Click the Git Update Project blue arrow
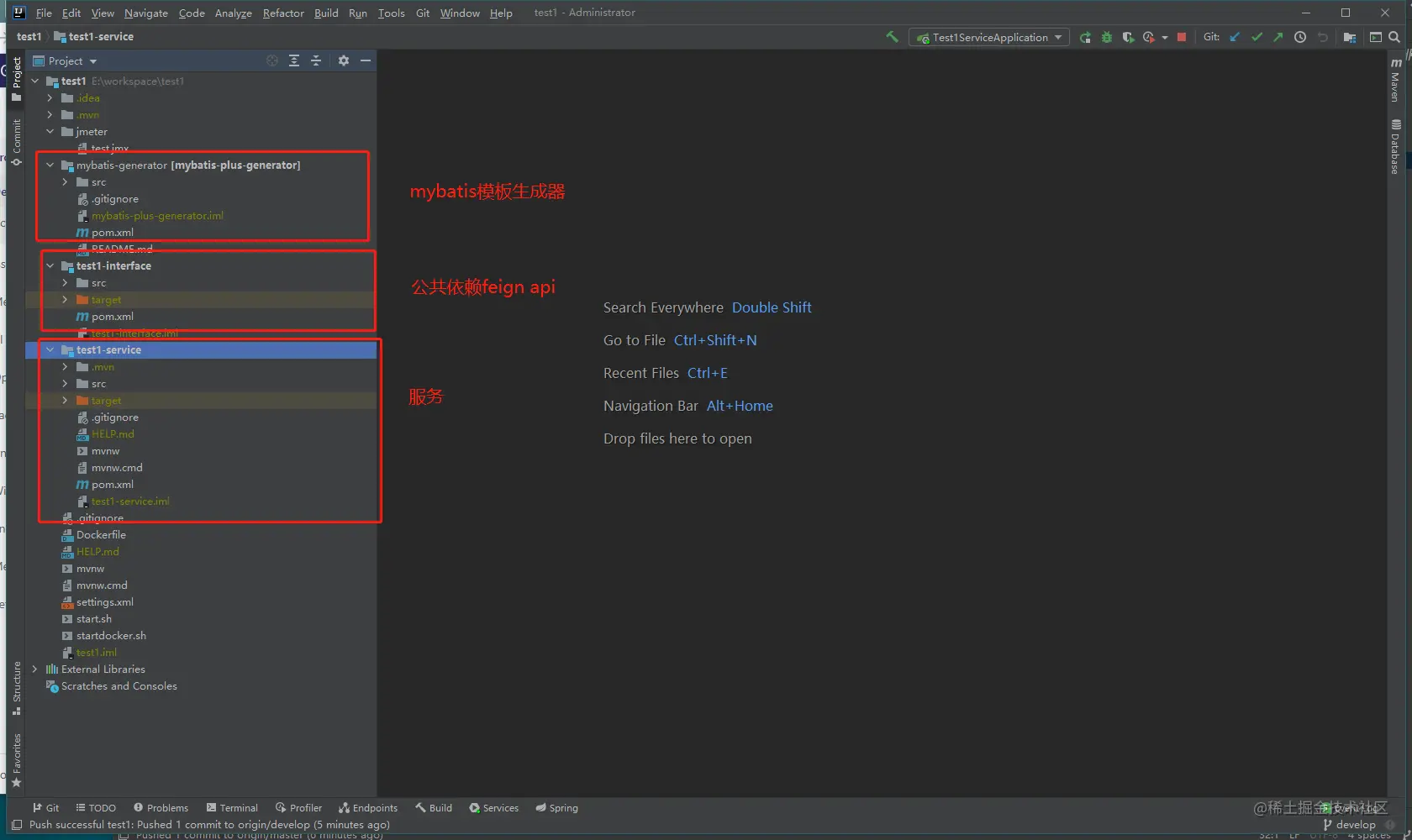The width and height of the screenshot is (1412, 840). pyautogui.click(x=1235, y=37)
